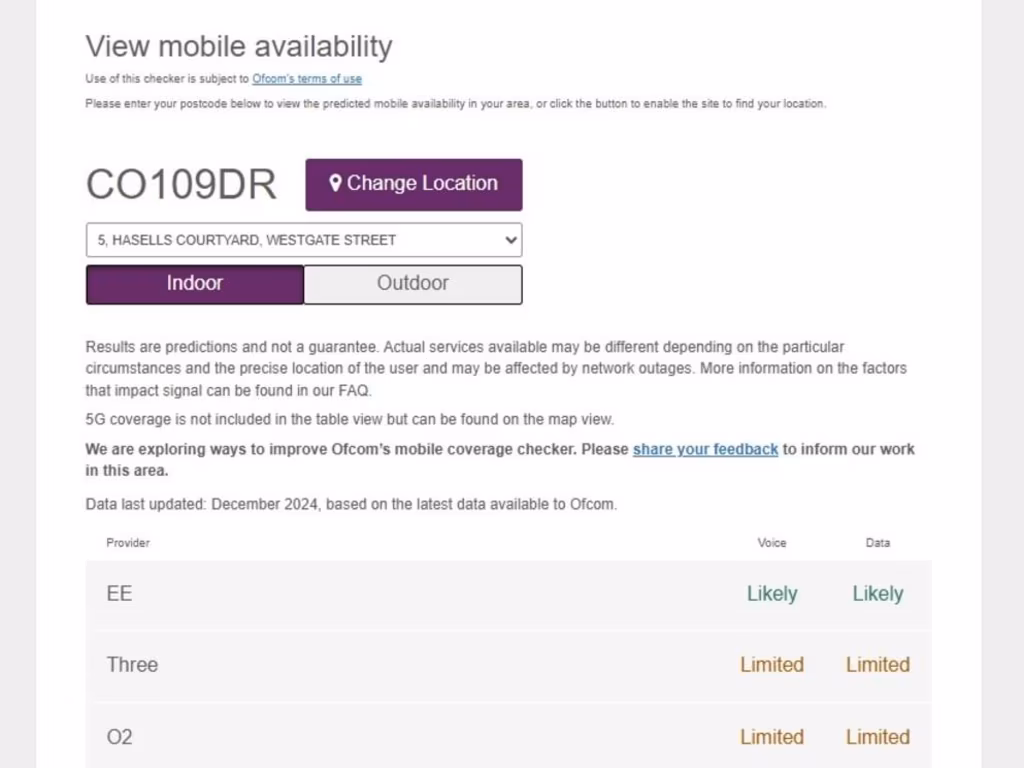Screen dimensions: 1024x768
Task: Open Ofcom's terms of use link
Action: [307, 79]
